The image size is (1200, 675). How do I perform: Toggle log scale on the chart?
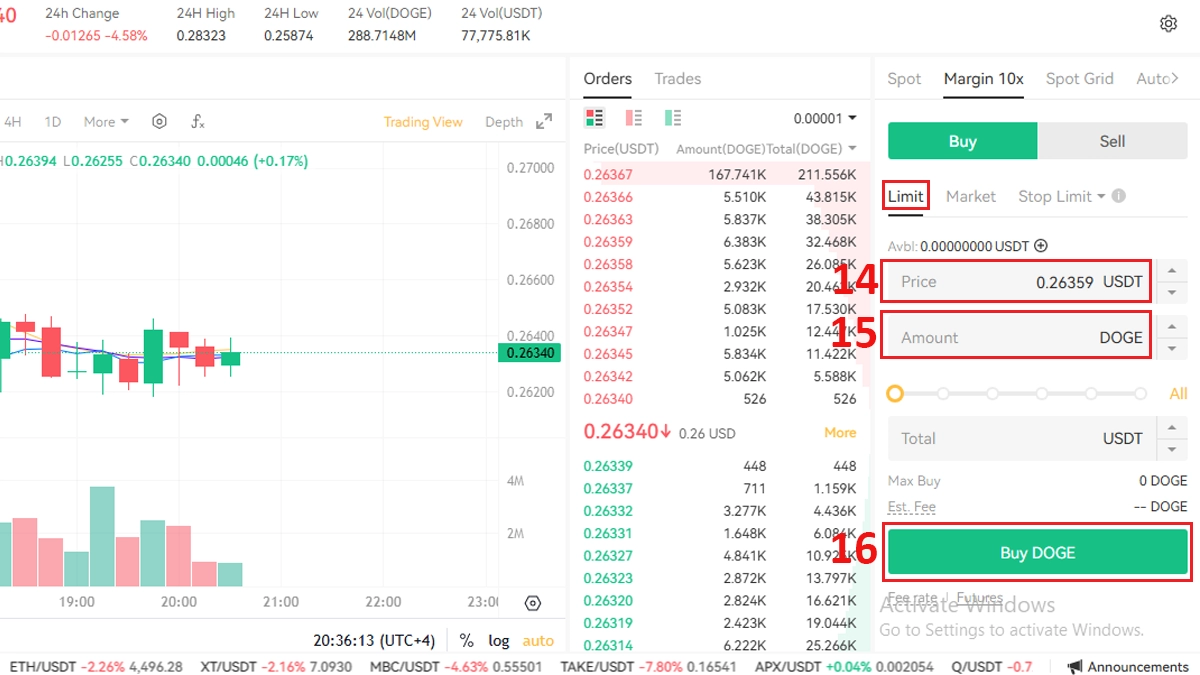pos(498,641)
